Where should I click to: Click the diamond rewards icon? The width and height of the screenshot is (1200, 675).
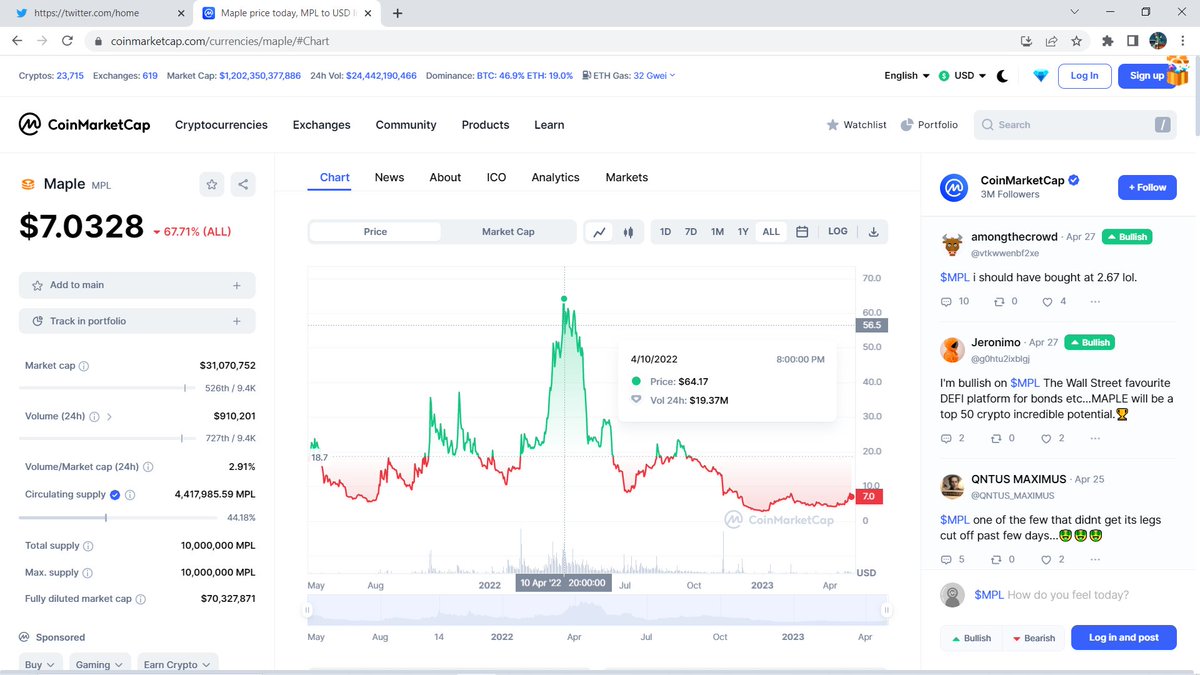[x=1040, y=75]
